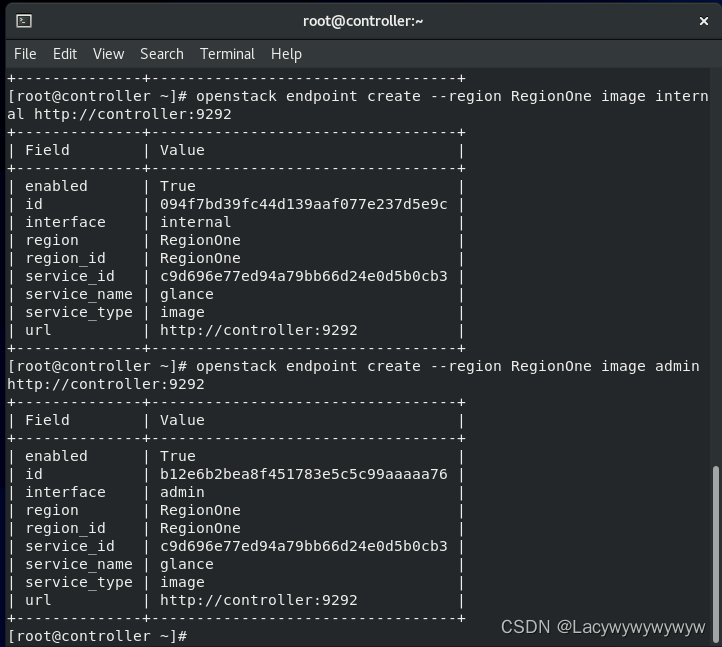Click the 'True' enabled value in the first table
This screenshot has height=647, width=722.
pos(178,186)
